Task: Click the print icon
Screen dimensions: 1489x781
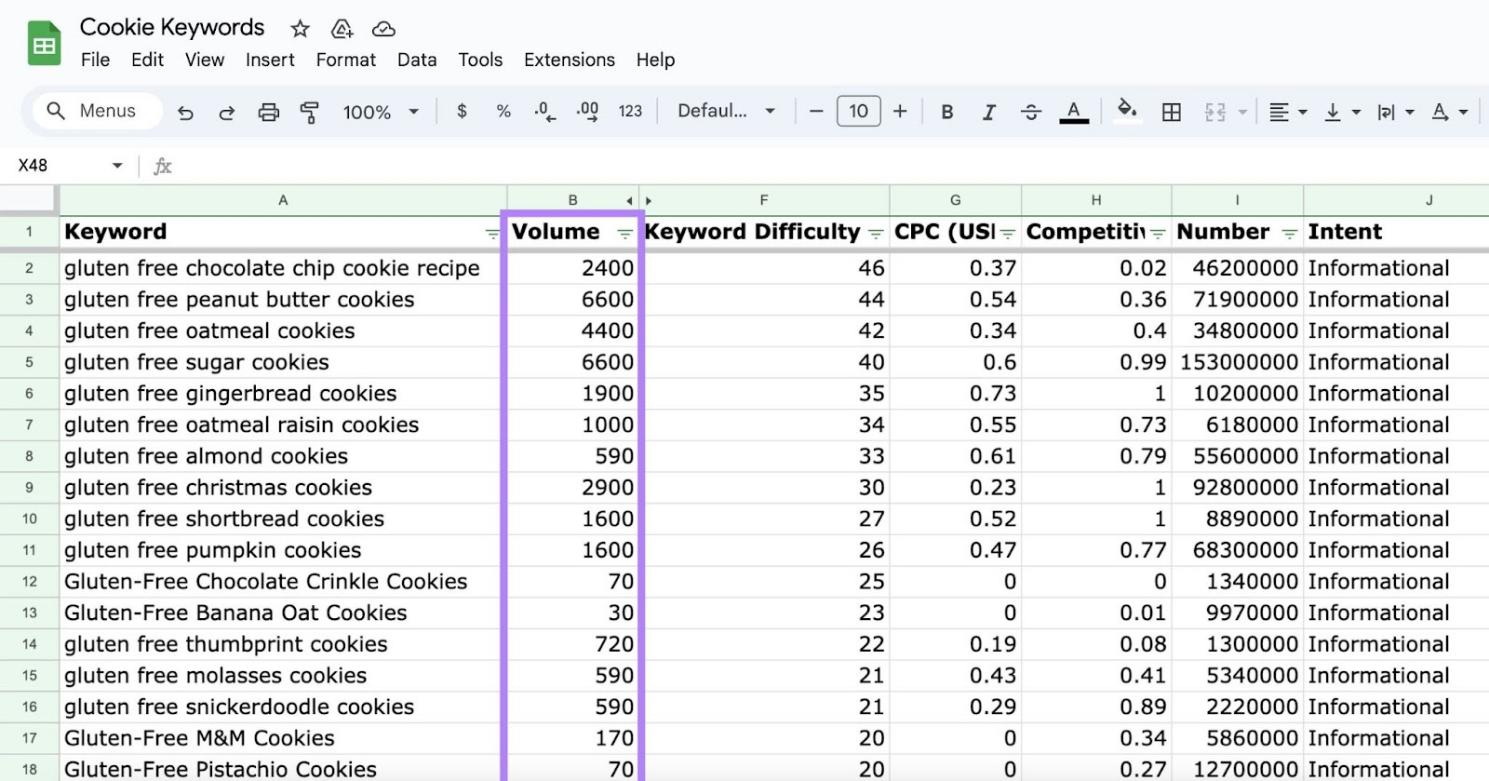Action: [x=269, y=112]
